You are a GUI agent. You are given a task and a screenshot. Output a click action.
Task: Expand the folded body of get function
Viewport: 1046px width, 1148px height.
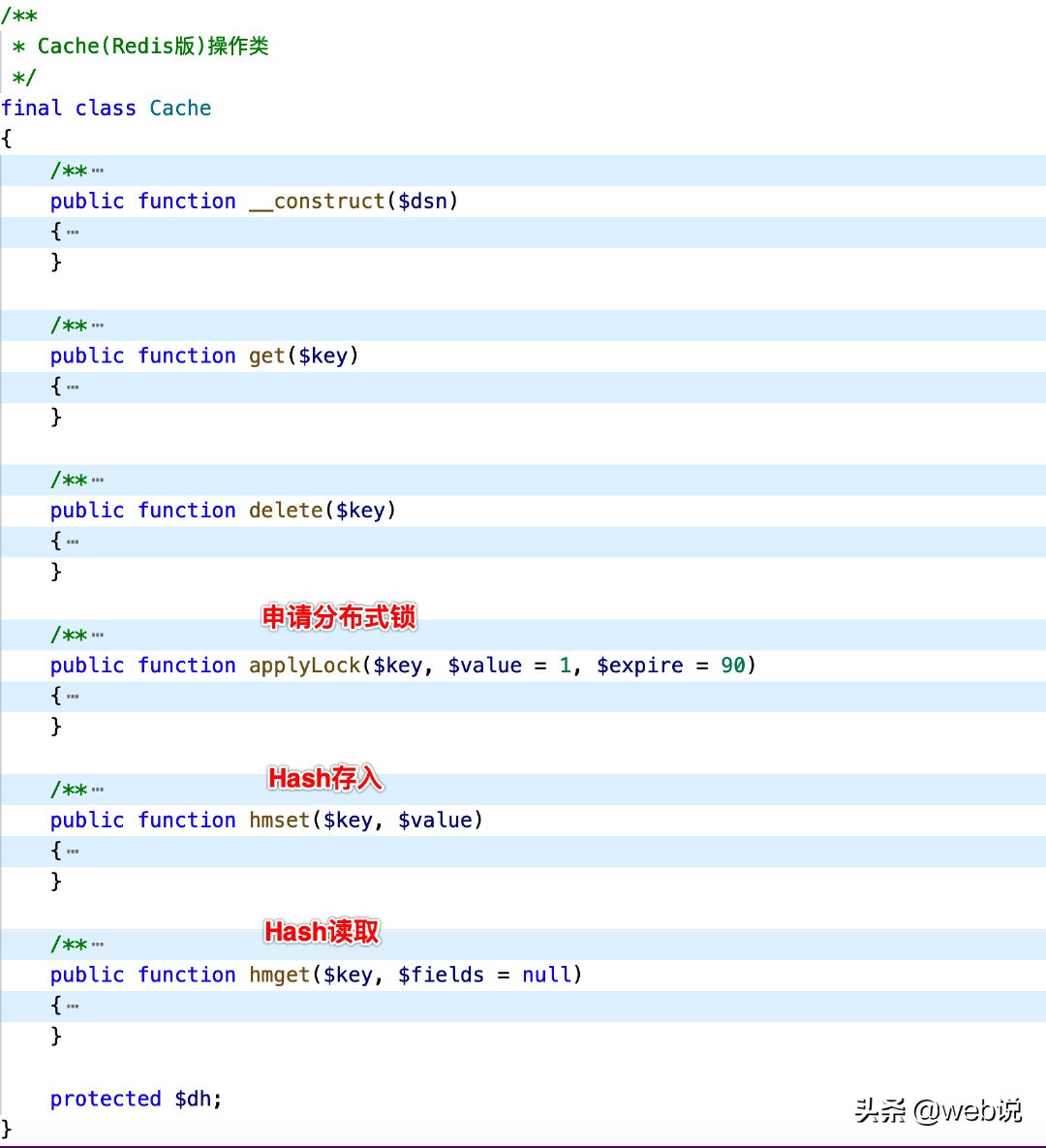click(x=73, y=388)
